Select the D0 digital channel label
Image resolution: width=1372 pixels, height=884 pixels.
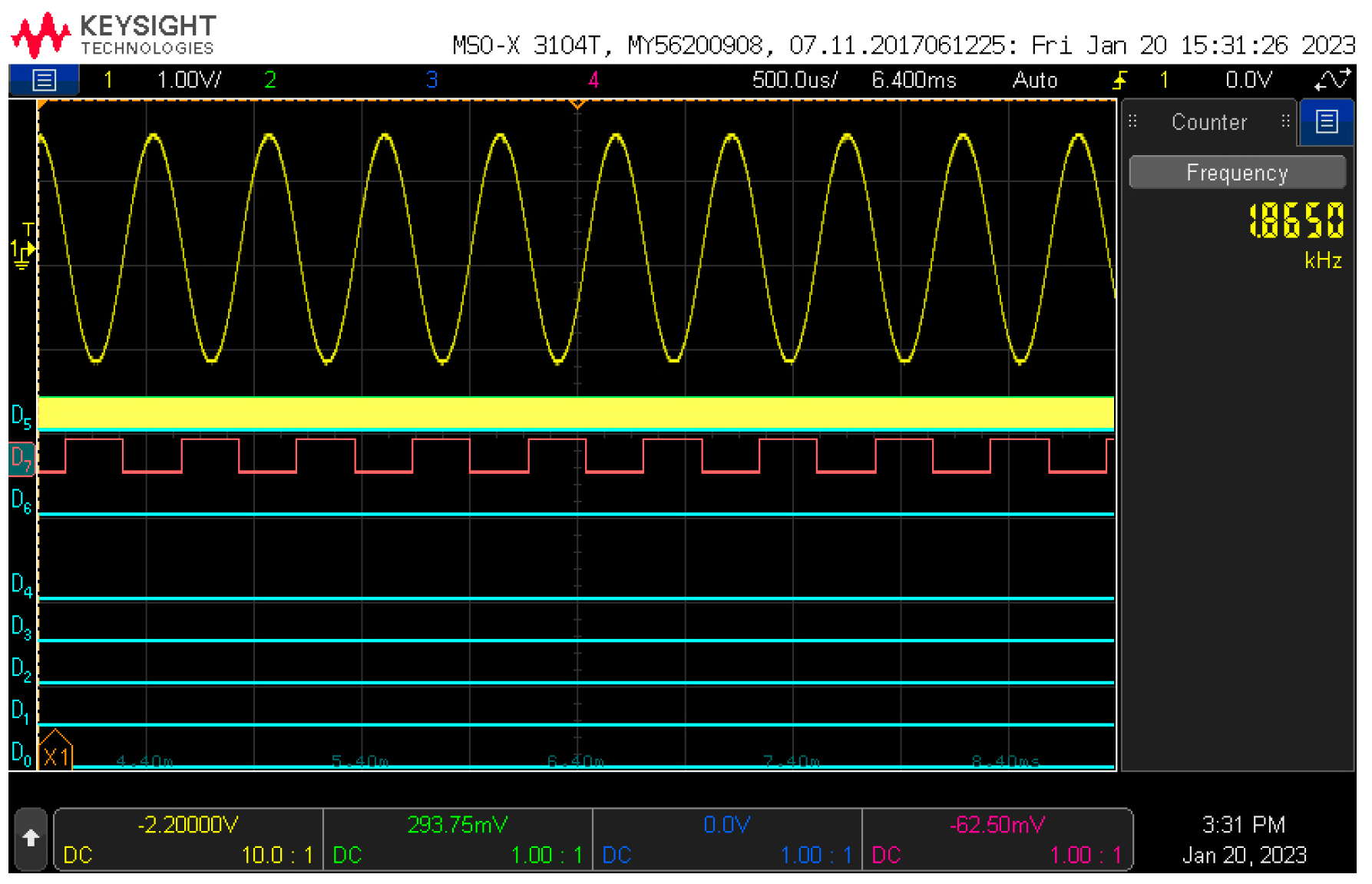point(21,753)
